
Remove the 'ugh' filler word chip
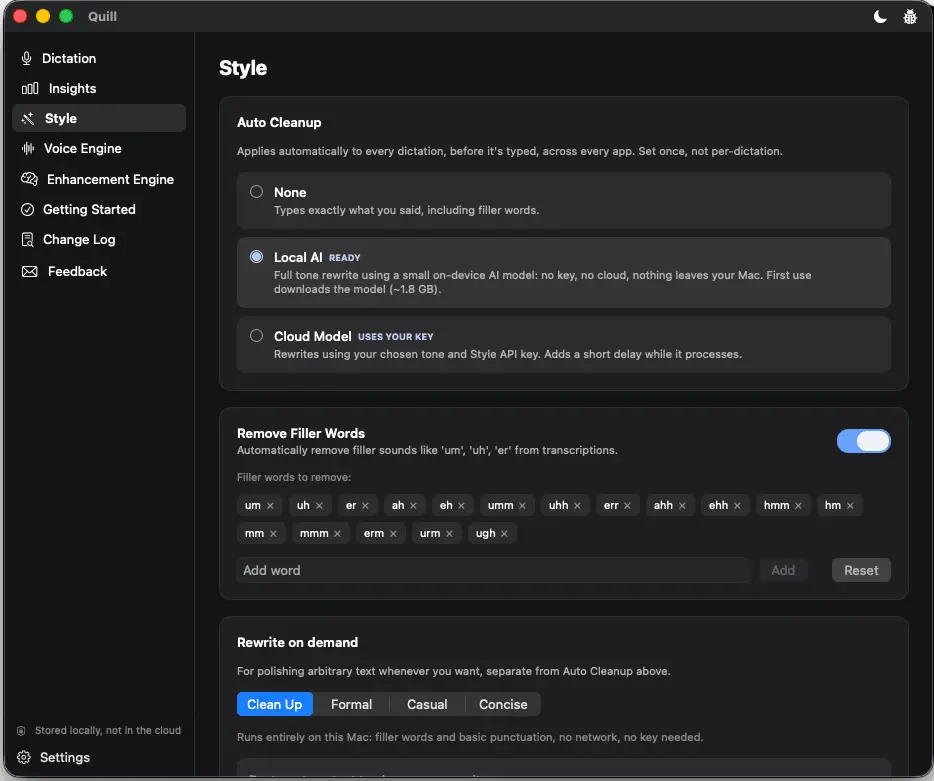pyautogui.click(x=505, y=534)
